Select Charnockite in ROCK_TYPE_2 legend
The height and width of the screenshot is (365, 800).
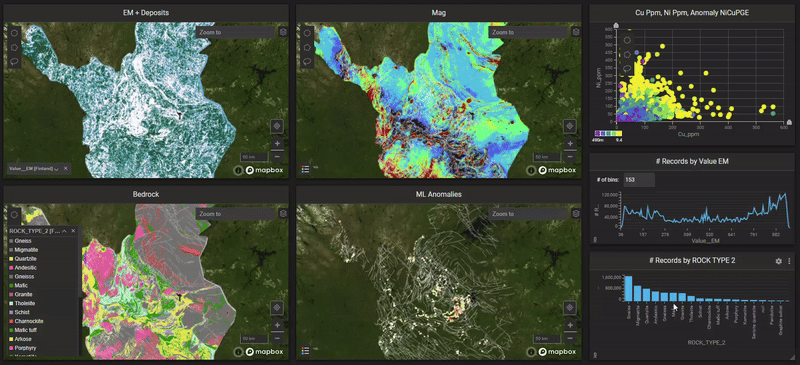26,321
